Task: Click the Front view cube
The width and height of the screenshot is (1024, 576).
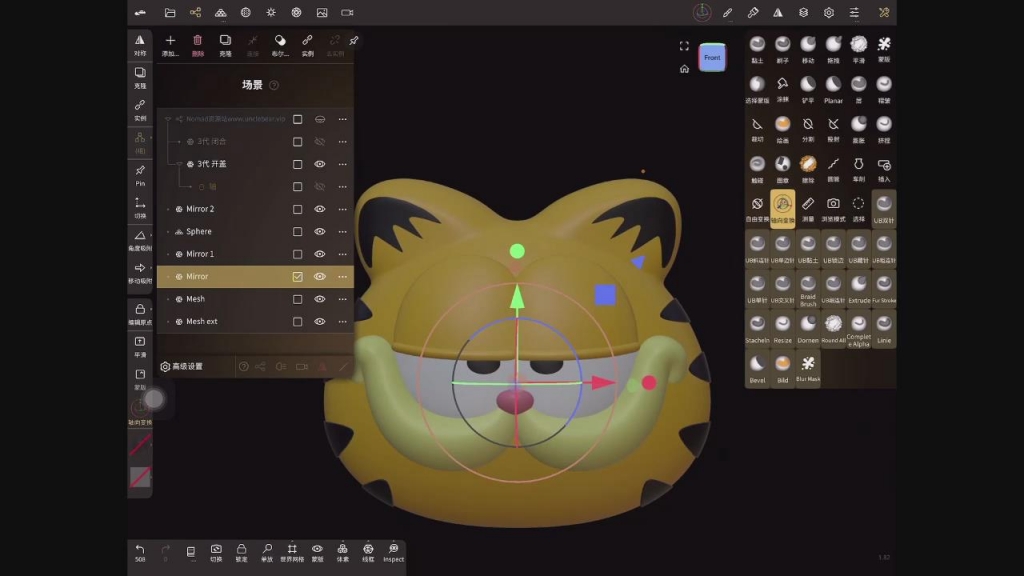Action: [x=712, y=57]
